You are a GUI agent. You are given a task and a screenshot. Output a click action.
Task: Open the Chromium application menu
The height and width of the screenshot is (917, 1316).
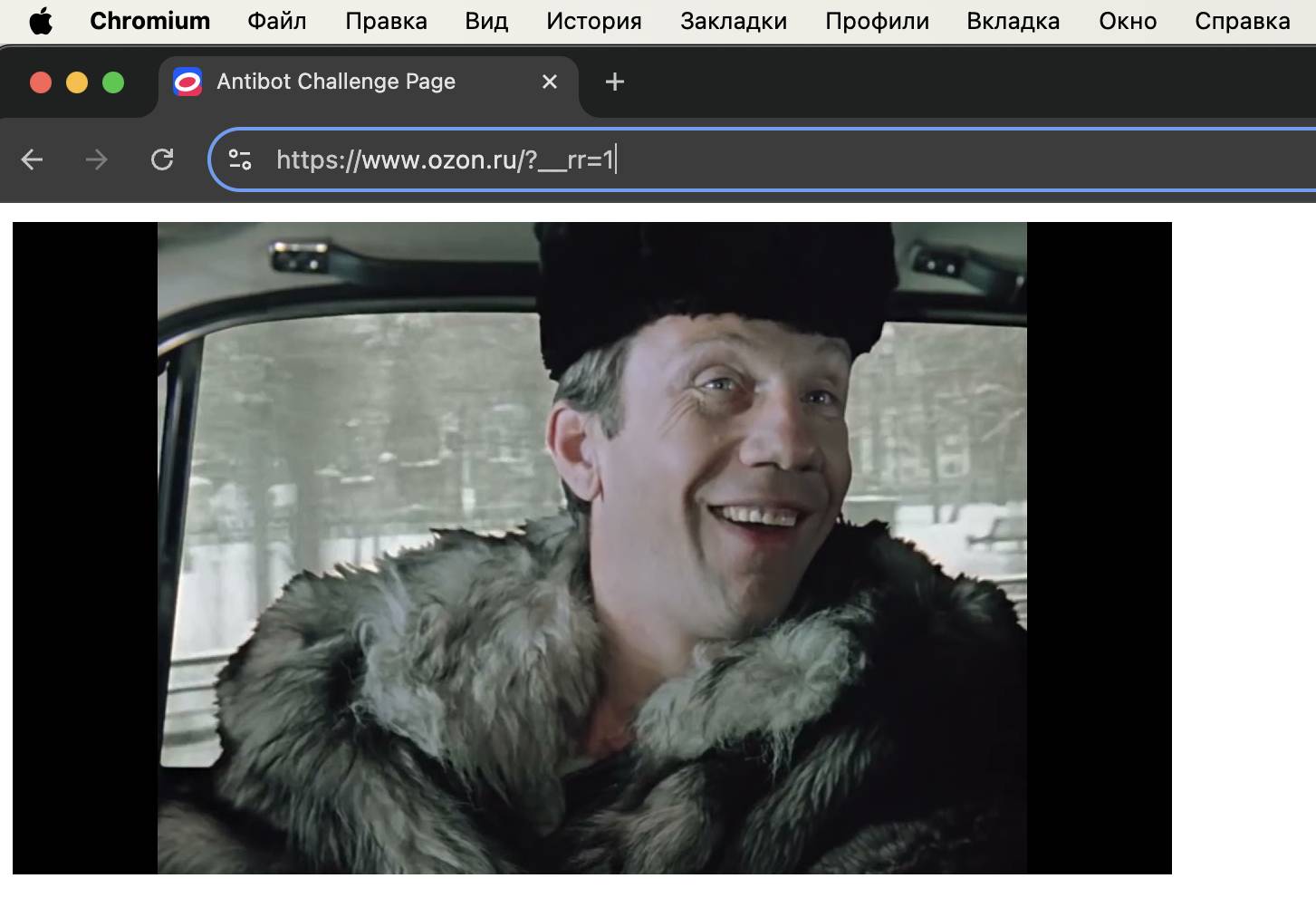pos(150,21)
